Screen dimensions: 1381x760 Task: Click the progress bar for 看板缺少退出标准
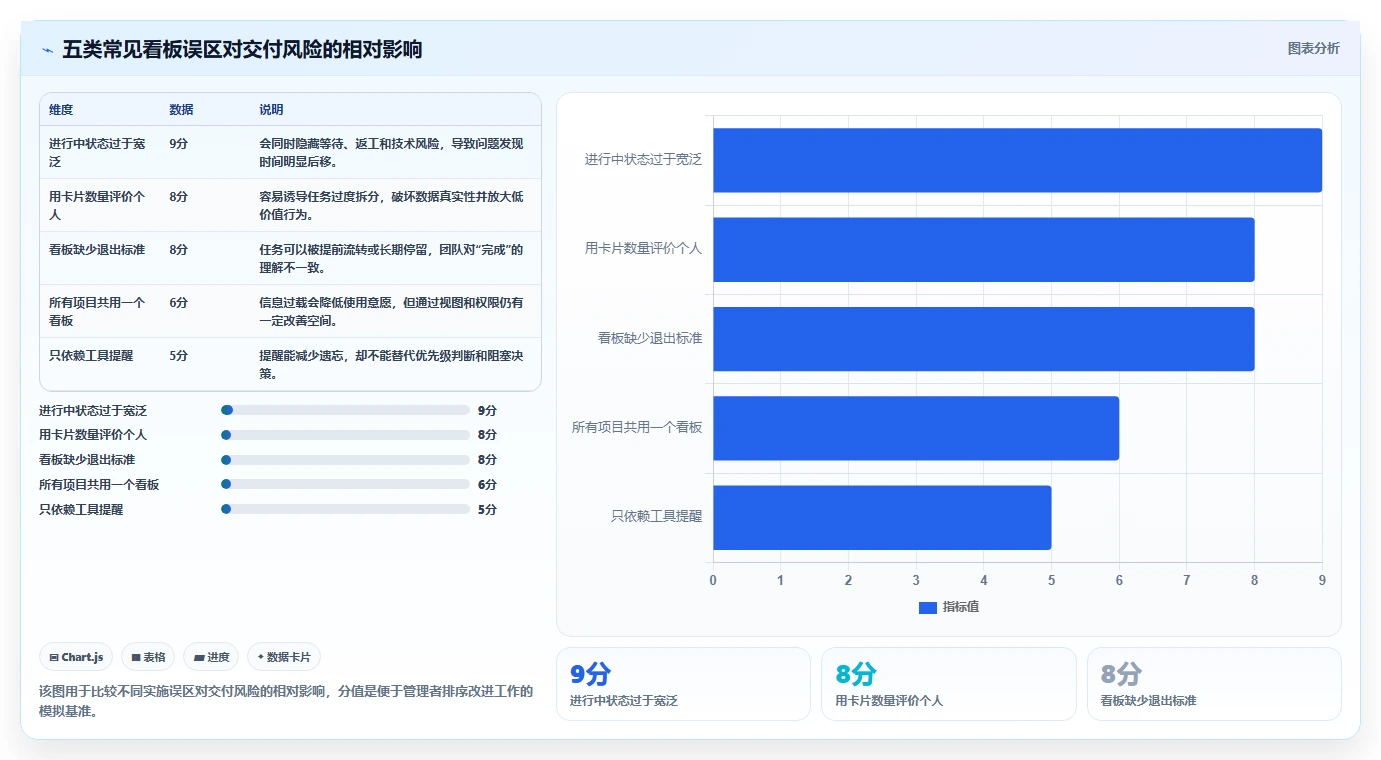pyautogui.click(x=345, y=460)
